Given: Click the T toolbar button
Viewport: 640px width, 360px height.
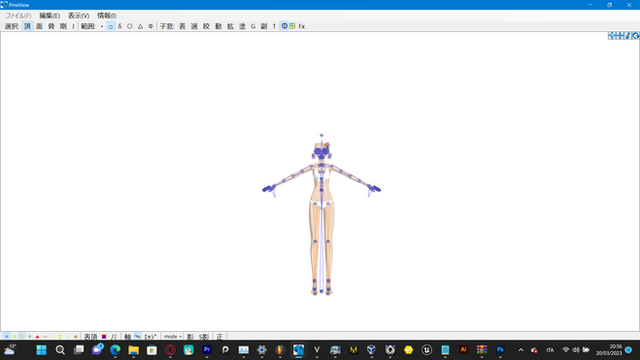Looking at the screenshot, I should (x=274, y=26).
